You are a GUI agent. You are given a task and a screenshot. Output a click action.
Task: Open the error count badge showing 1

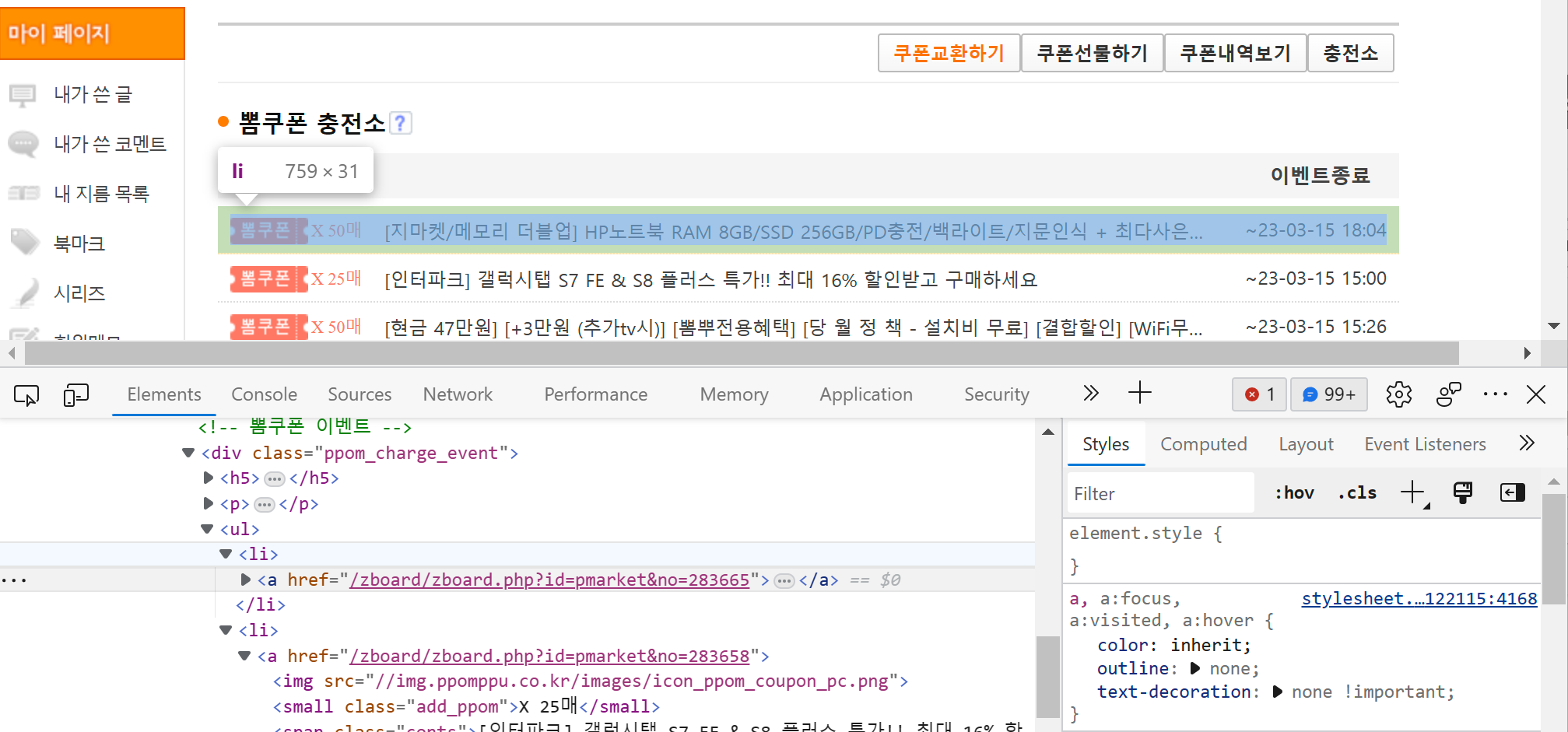click(1259, 394)
